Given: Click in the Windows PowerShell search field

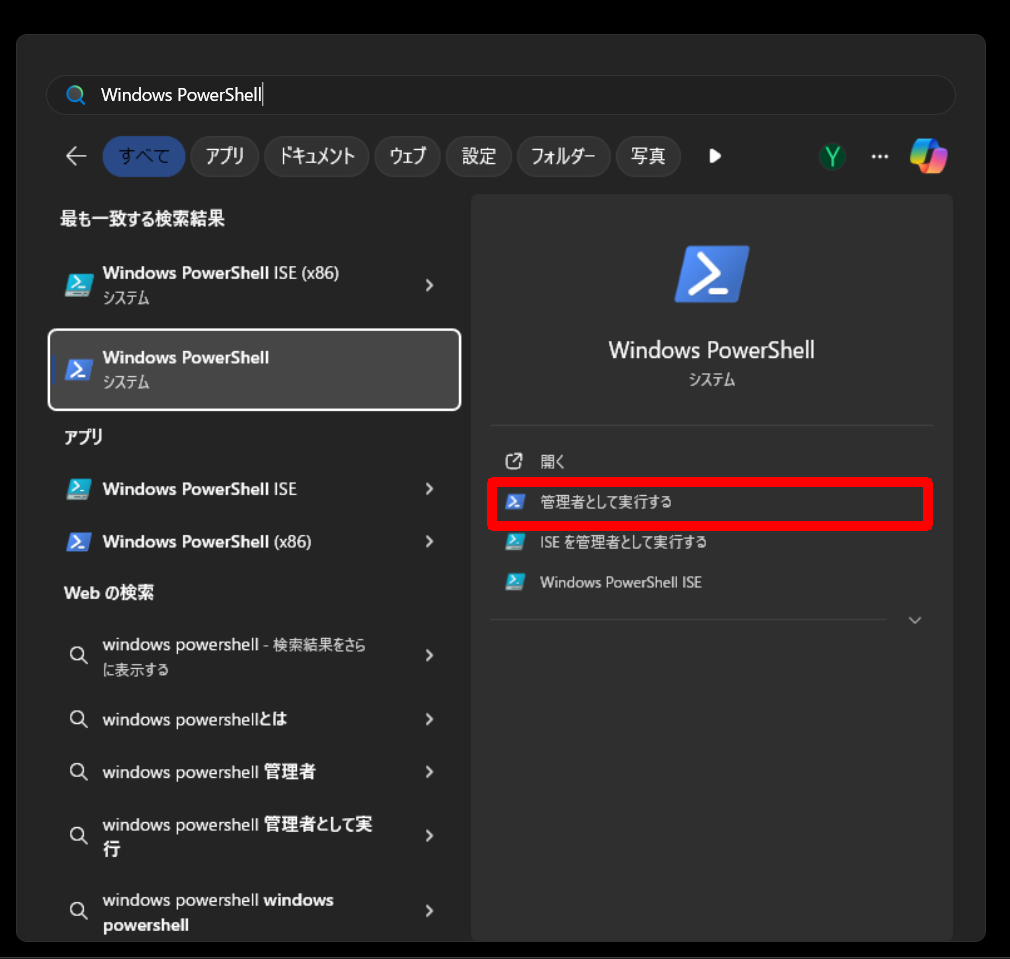Looking at the screenshot, I should (500, 95).
